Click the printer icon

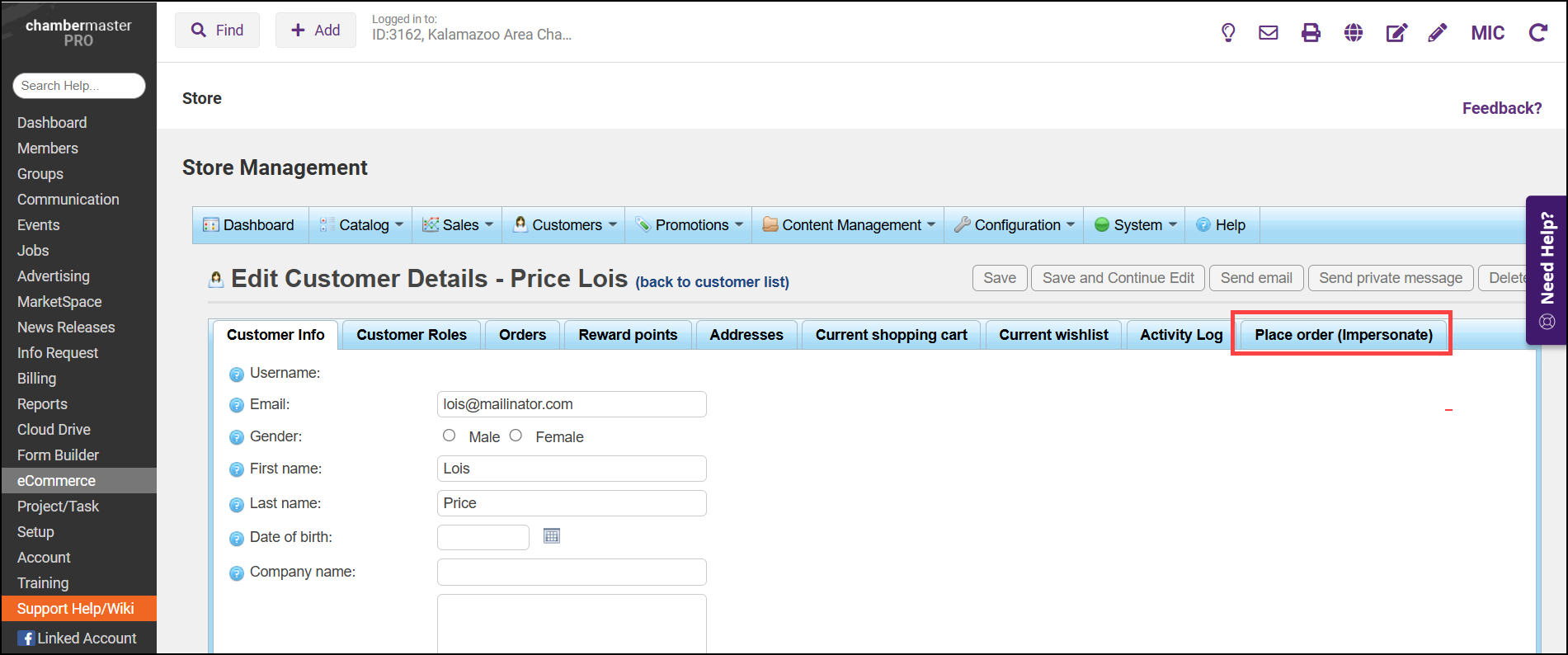click(x=1311, y=32)
